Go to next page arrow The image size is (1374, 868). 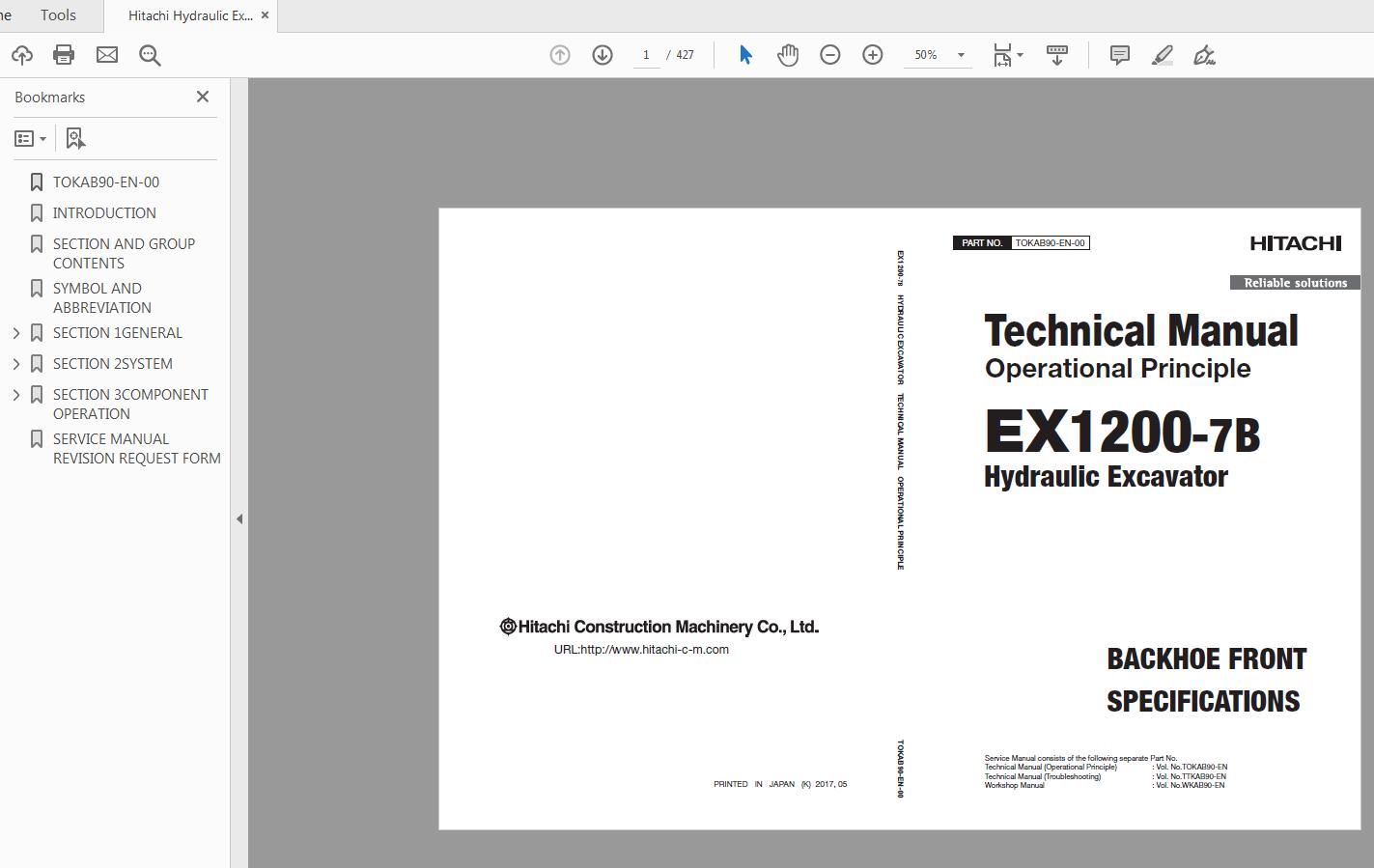pyautogui.click(x=603, y=55)
